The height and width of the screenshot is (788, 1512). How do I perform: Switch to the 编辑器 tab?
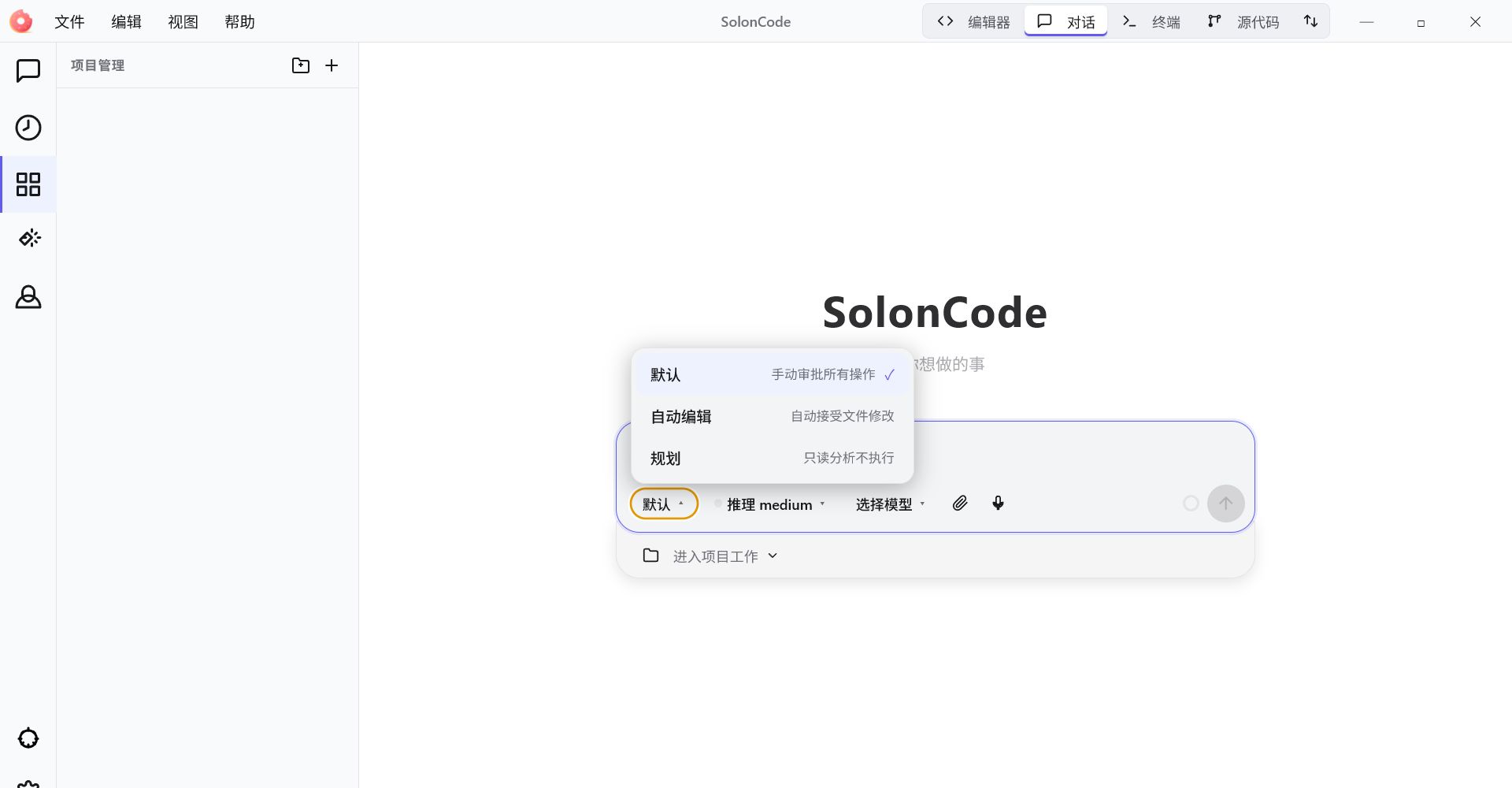point(974,22)
